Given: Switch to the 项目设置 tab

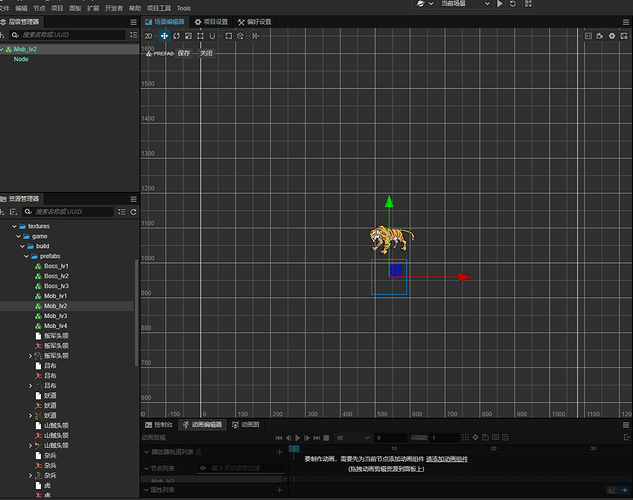Looking at the screenshot, I should coord(211,22).
